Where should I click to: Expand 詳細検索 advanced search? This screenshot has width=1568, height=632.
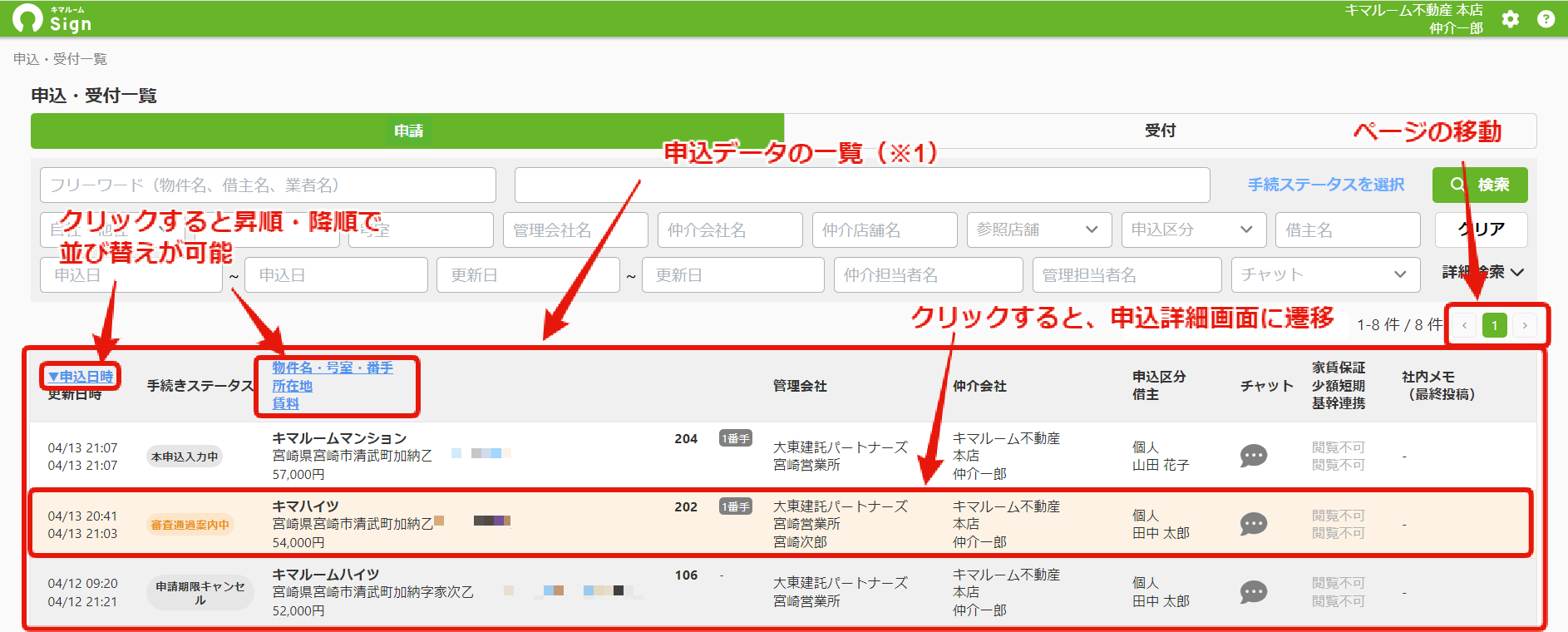1482,272
